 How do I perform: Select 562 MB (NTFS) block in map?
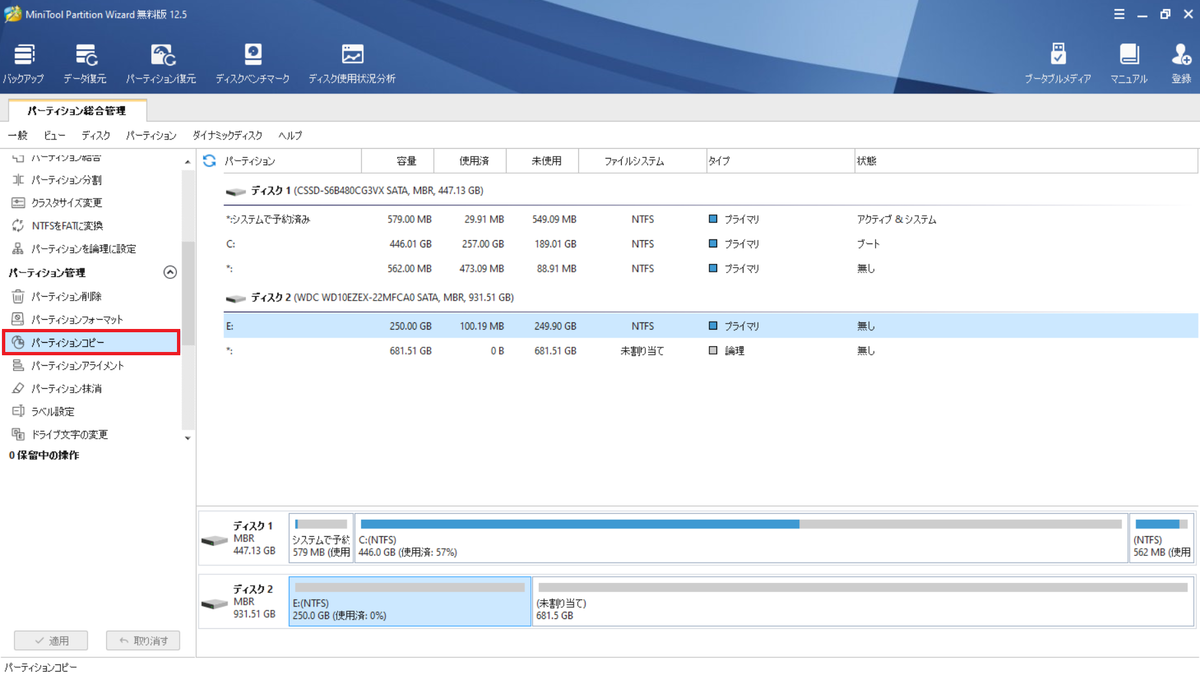pyautogui.click(x=1161, y=538)
